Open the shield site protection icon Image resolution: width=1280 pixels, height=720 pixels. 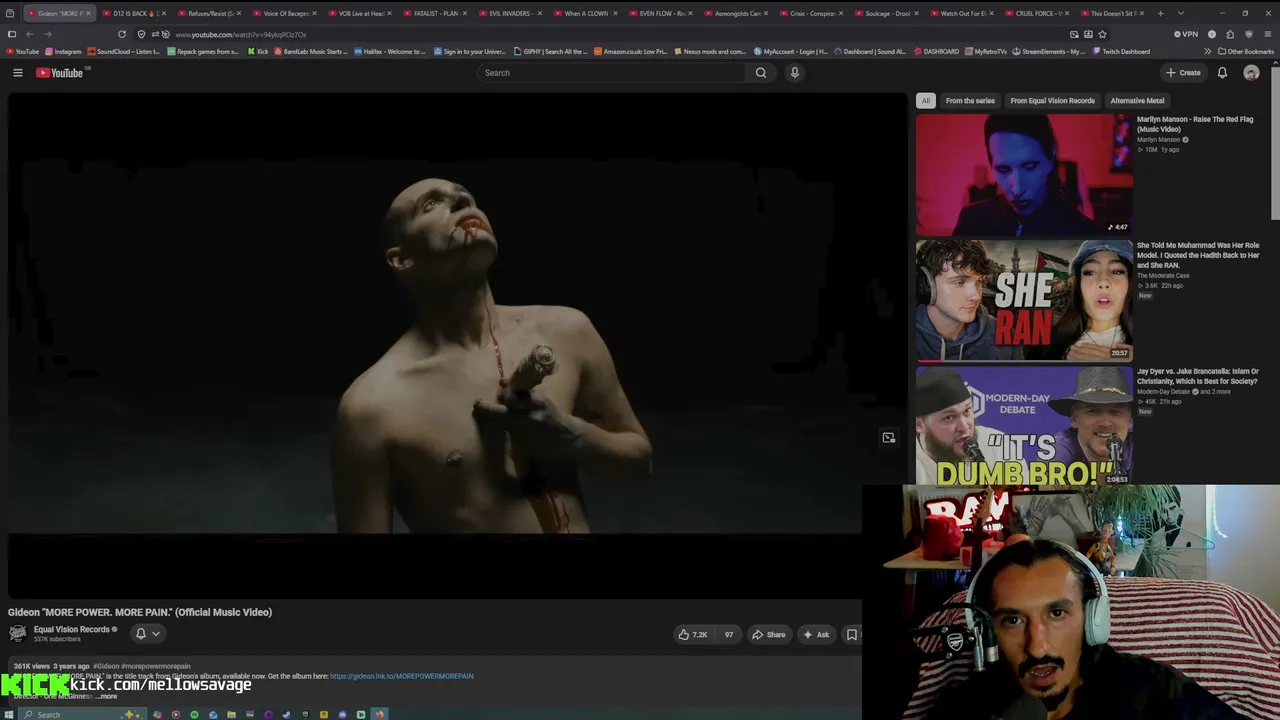pyautogui.click(x=141, y=34)
